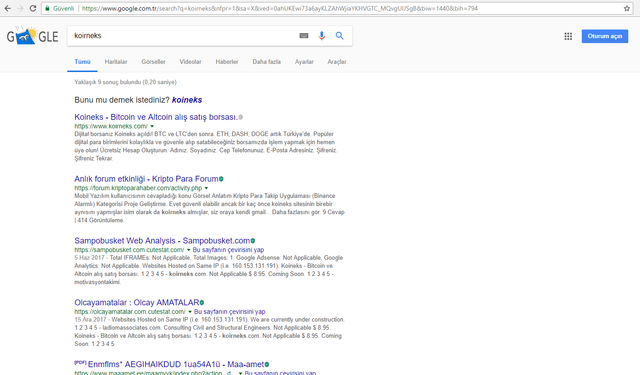Expand dropdown arrow next to koirneks.com URL
This screenshot has width=640, height=375.
(x=152, y=126)
